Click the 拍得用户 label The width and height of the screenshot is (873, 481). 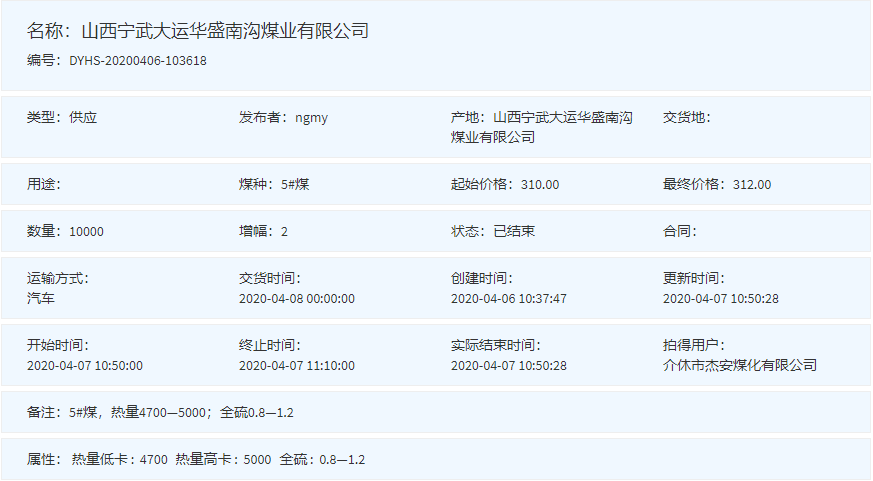[x=694, y=345]
